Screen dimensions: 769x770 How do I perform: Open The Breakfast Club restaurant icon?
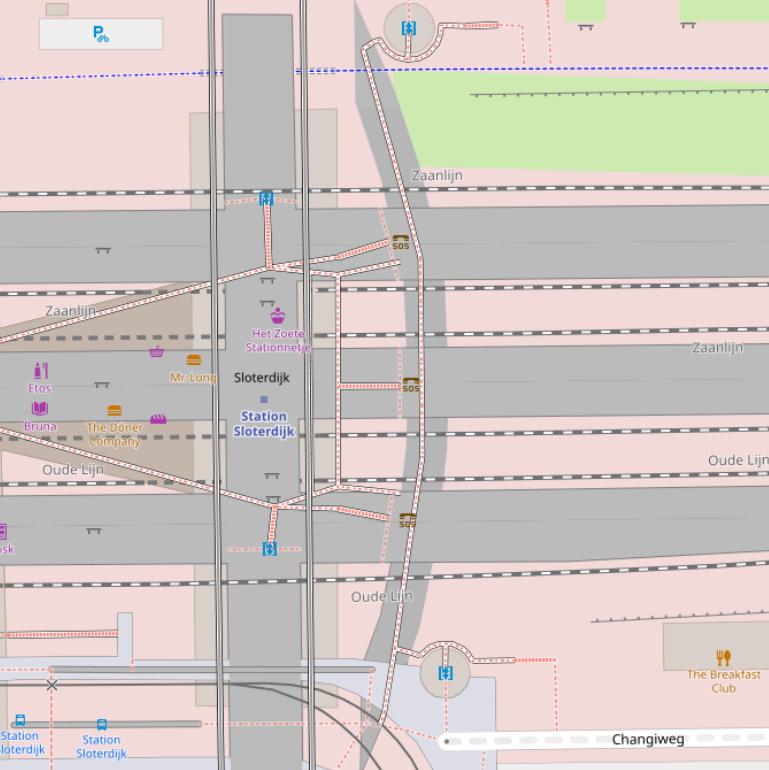pyautogui.click(x=724, y=657)
